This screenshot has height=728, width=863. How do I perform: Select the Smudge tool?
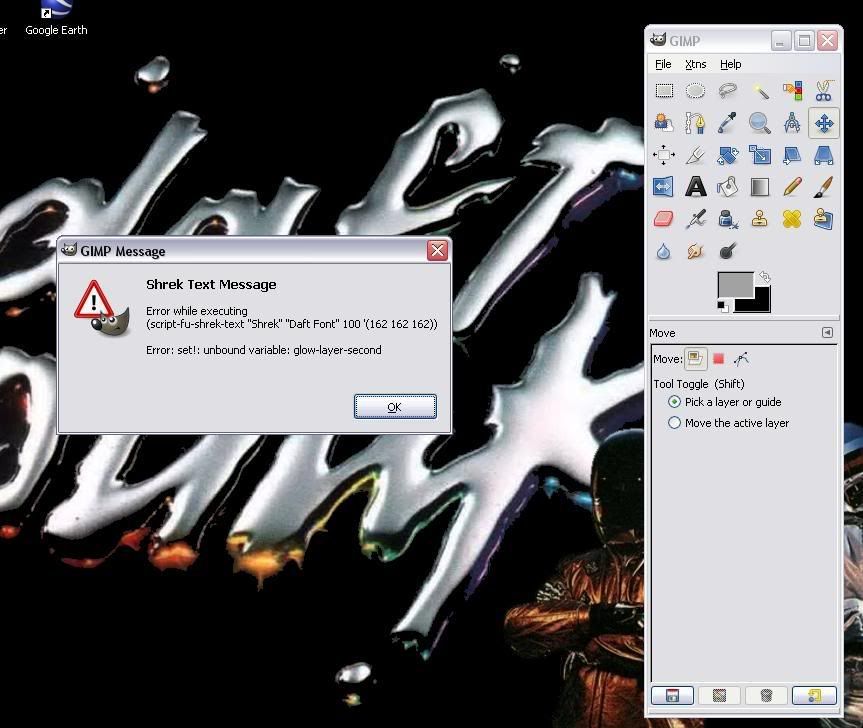click(x=695, y=251)
